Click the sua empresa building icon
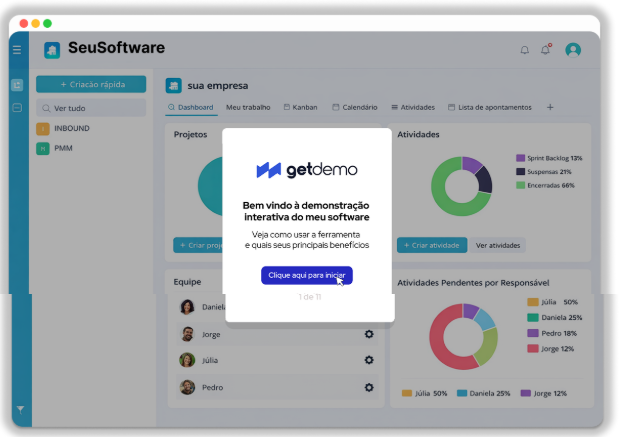The height and width of the screenshot is (437, 622). tap(173, 86)
